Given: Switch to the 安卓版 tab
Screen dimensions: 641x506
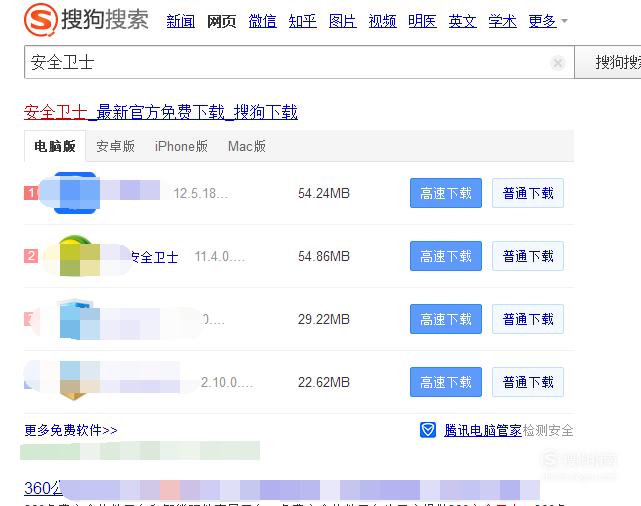Looking at the screenshot, I should tap(115, 146).
